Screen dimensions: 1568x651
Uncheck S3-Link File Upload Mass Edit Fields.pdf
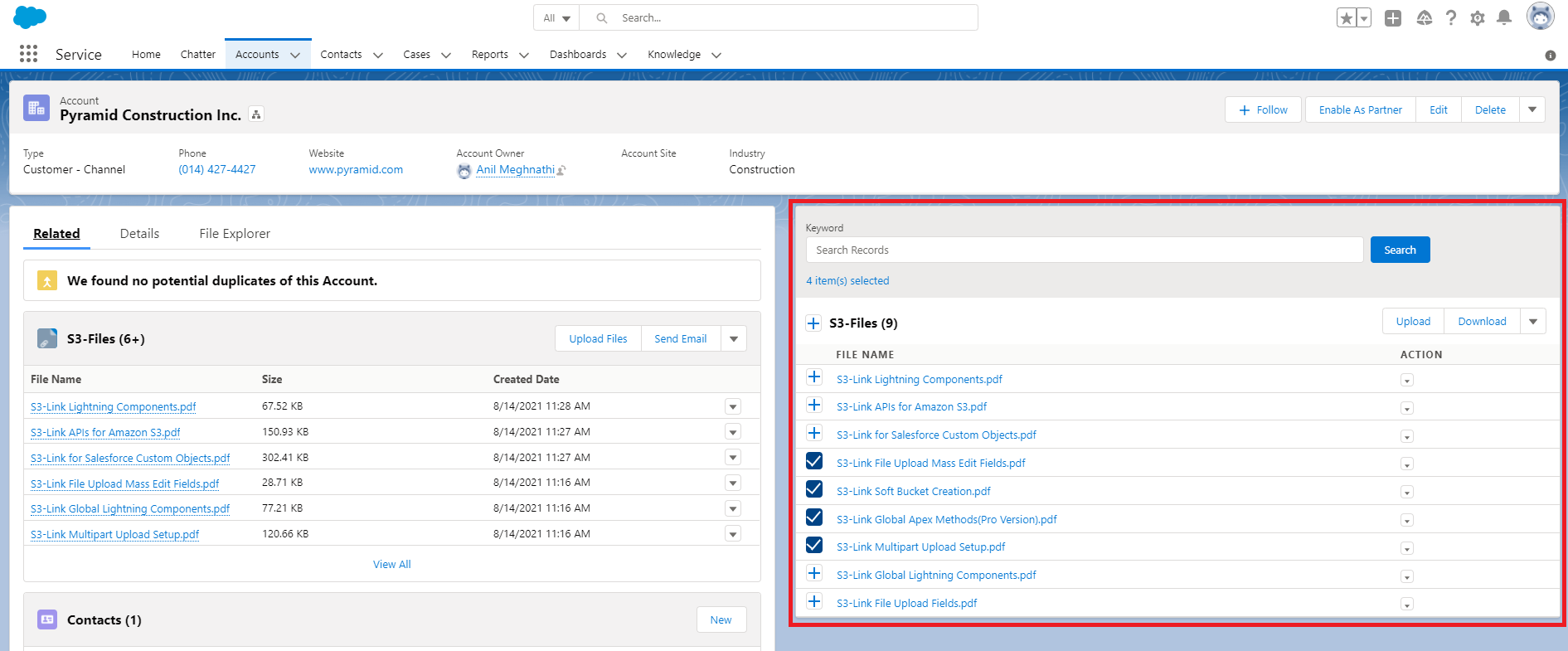(x=814, y=461)
